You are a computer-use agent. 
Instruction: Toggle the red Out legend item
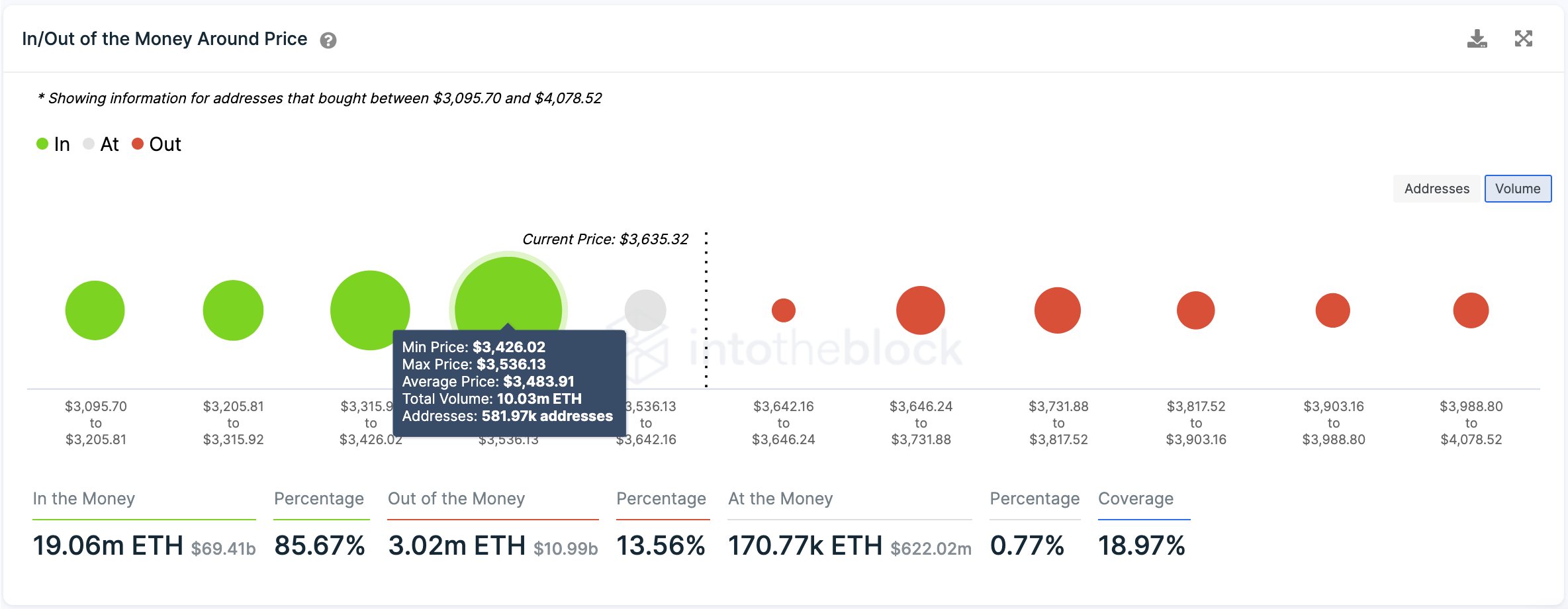pyautogui.click(x=156, y=144)
